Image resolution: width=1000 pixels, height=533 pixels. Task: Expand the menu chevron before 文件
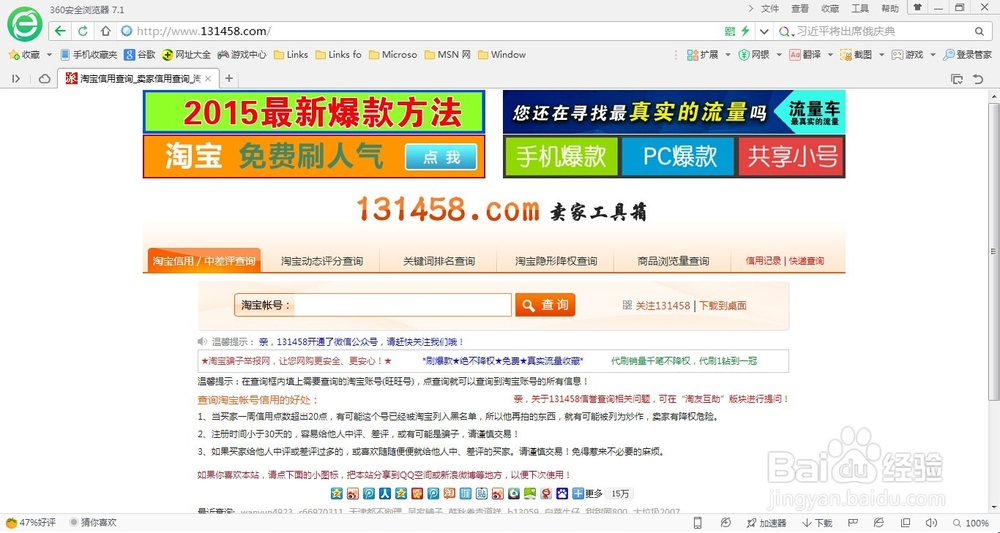751,8
